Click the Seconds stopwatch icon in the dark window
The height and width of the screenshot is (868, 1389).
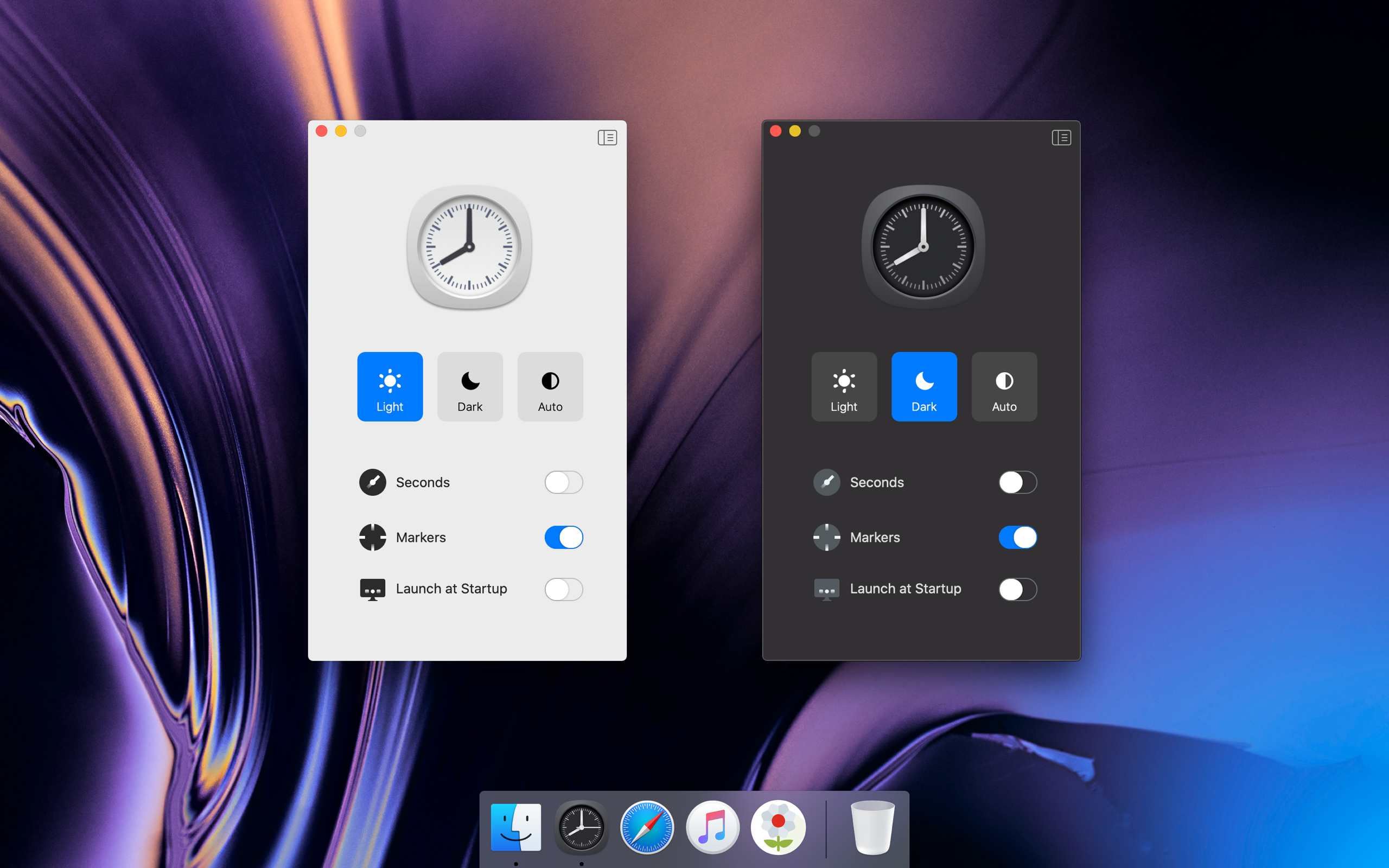point(826,482)
